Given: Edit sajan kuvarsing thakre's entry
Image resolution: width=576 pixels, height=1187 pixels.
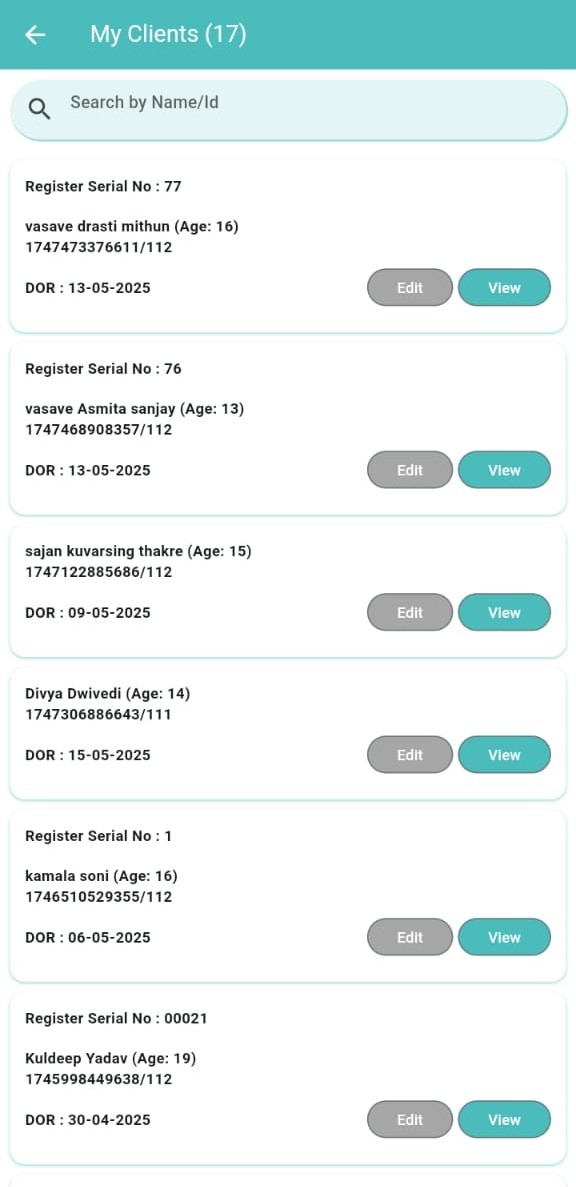Looking at the screenshot, I should tap(409, 612).
